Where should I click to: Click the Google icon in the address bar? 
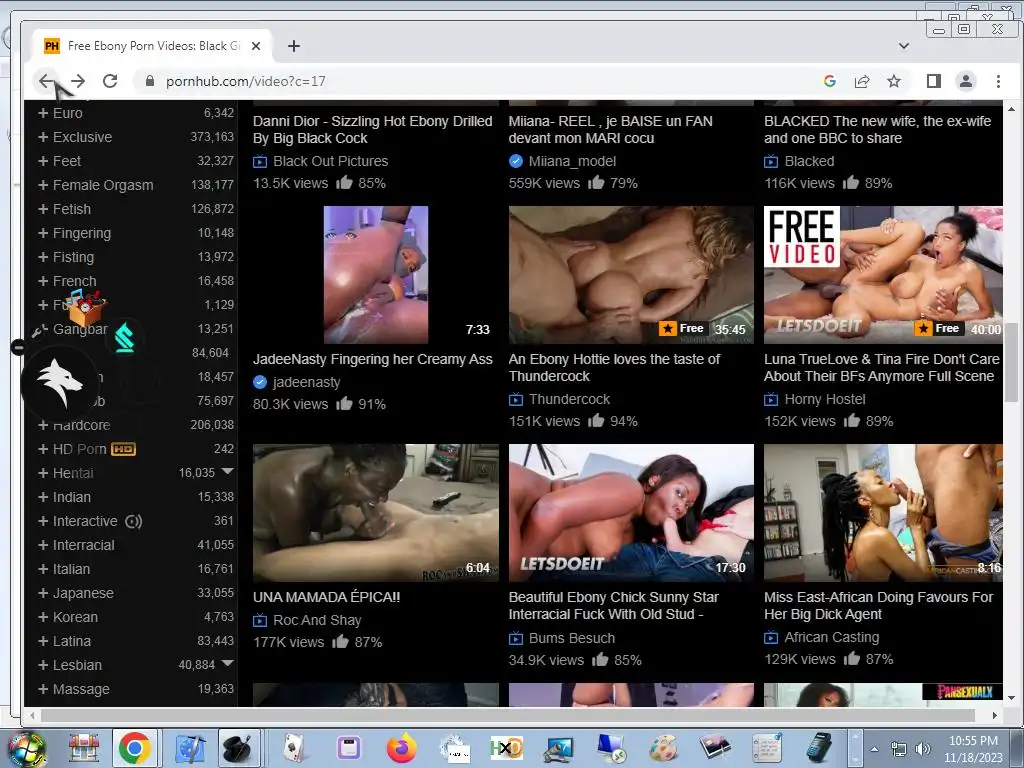(x=830, y=81)
